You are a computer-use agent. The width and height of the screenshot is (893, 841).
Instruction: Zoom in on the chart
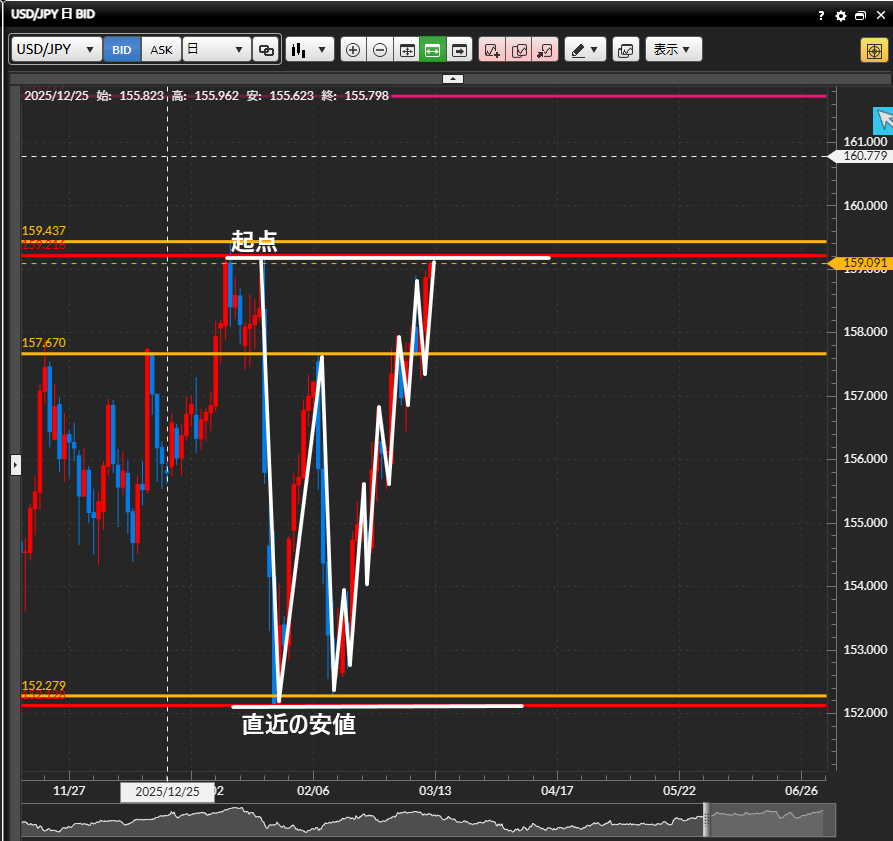[352, 49]
